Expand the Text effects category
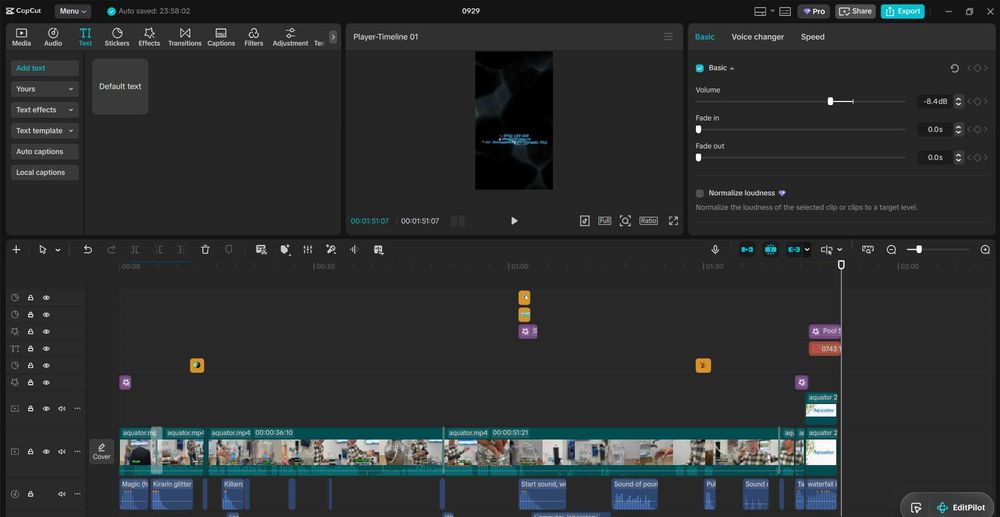Viewport: 1000px width, 517px height. click(x=45, y=110)
